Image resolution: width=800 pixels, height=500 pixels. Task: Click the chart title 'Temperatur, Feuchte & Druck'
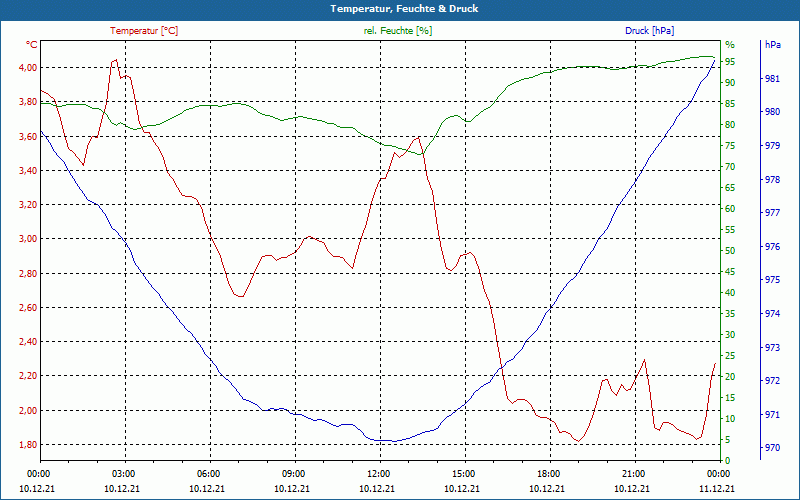point(404,9)
